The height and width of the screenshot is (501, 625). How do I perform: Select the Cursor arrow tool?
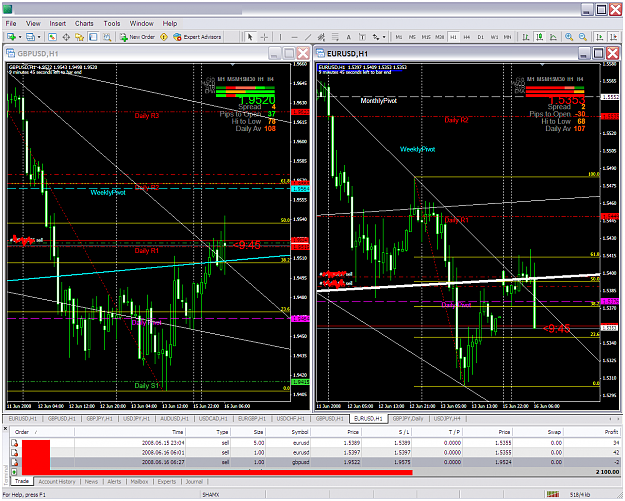tap(250, 37)
